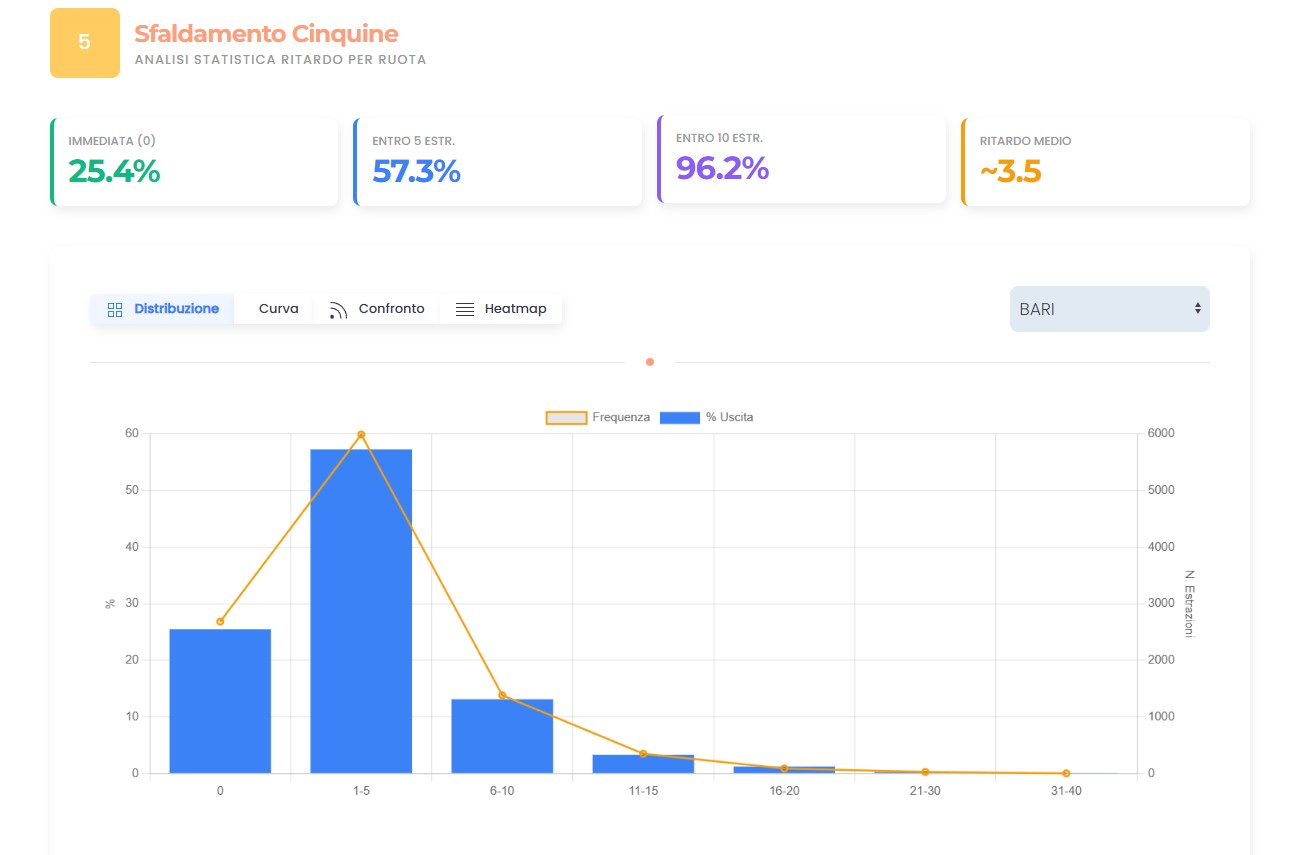
Task: Click the Sfaldamento Cinquine heading
Action: coord(266,34)
